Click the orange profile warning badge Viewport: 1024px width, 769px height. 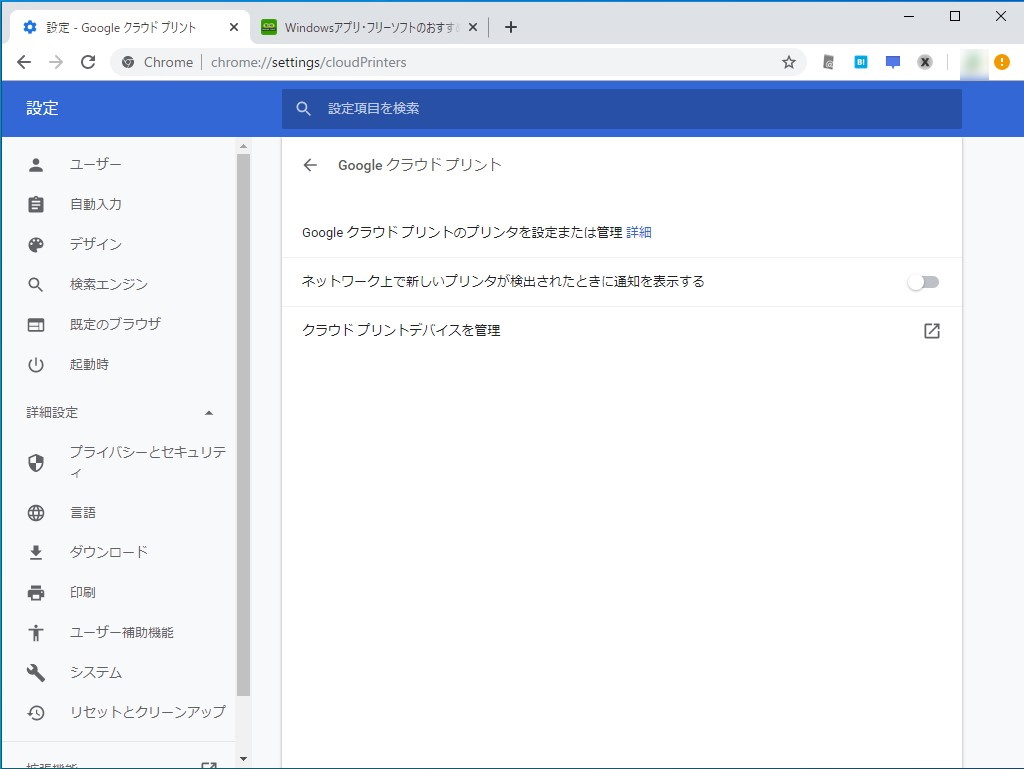[1001, 61]
